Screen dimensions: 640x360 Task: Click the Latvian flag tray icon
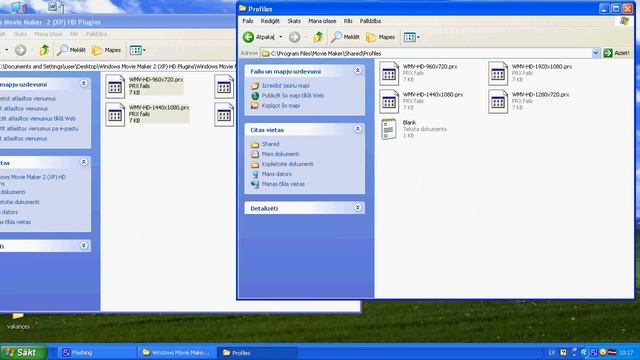[x=612, y=353]
